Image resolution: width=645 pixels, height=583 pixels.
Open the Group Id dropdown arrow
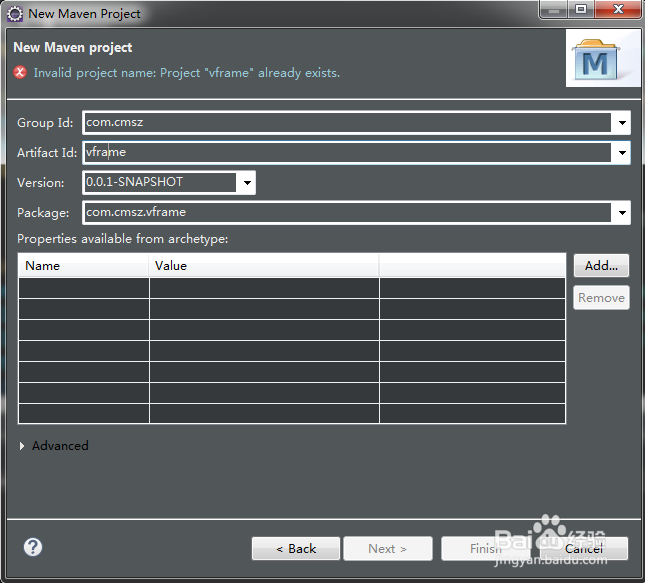point(622,123)
